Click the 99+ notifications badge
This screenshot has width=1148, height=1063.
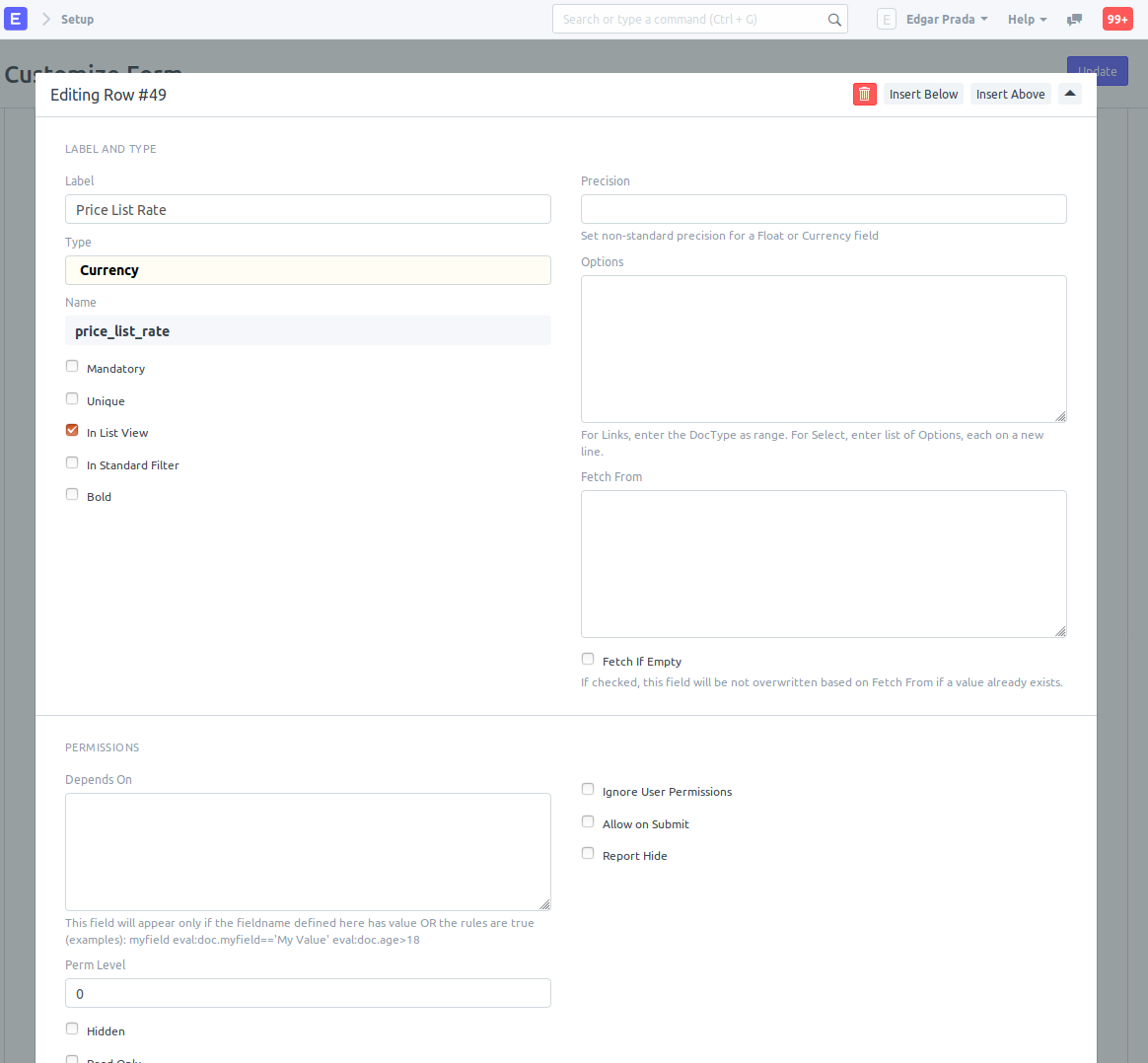[x=1116, y=19]
